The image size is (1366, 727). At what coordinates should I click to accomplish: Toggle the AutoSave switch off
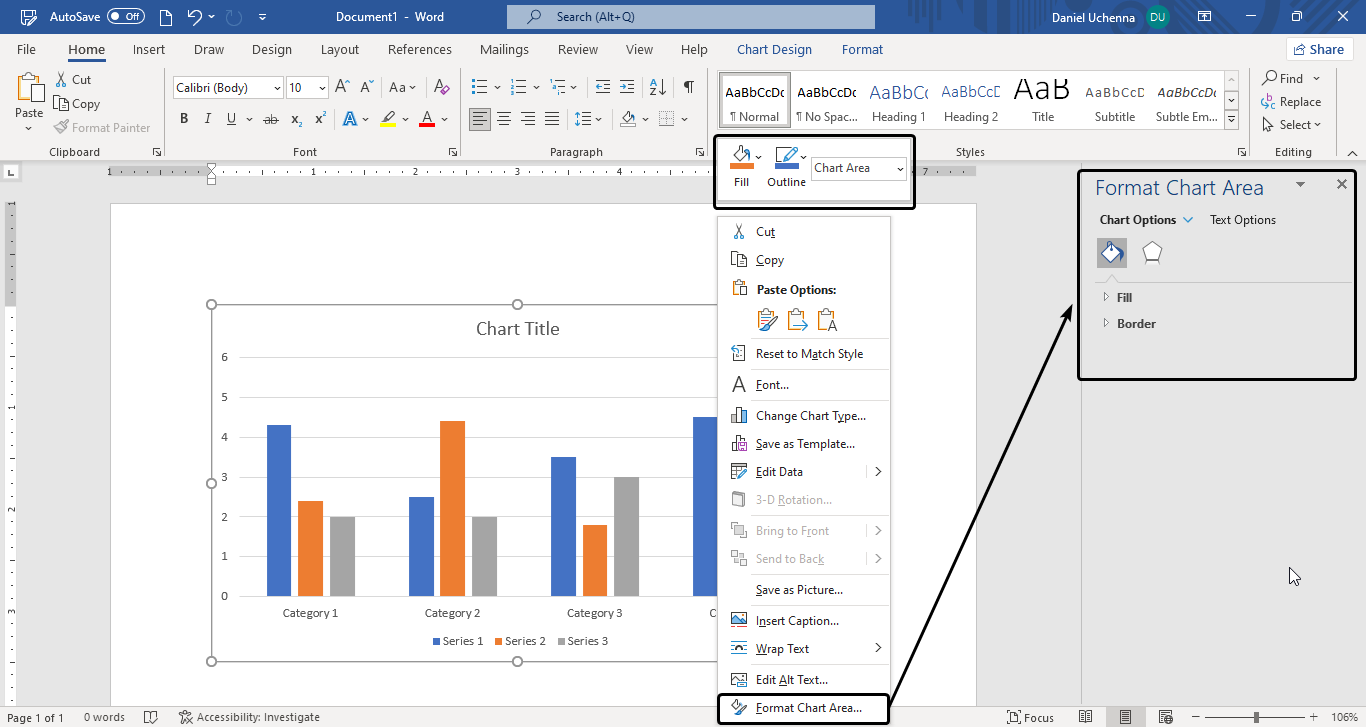point(126,16)
